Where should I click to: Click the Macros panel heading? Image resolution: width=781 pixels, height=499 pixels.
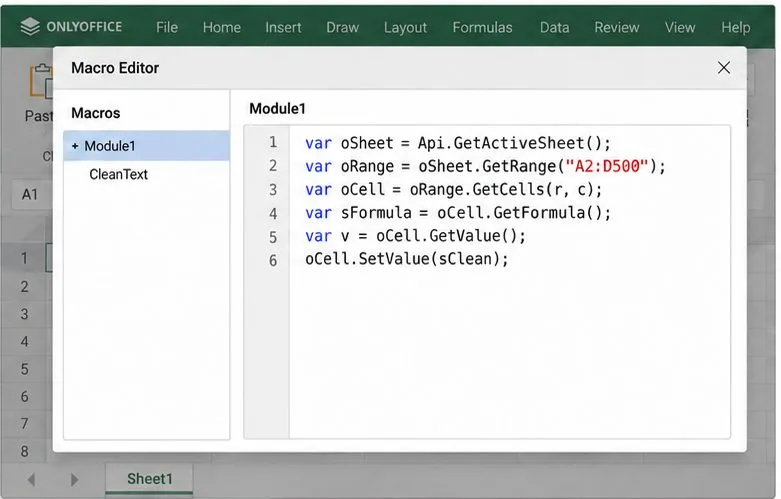pos(96,113)
